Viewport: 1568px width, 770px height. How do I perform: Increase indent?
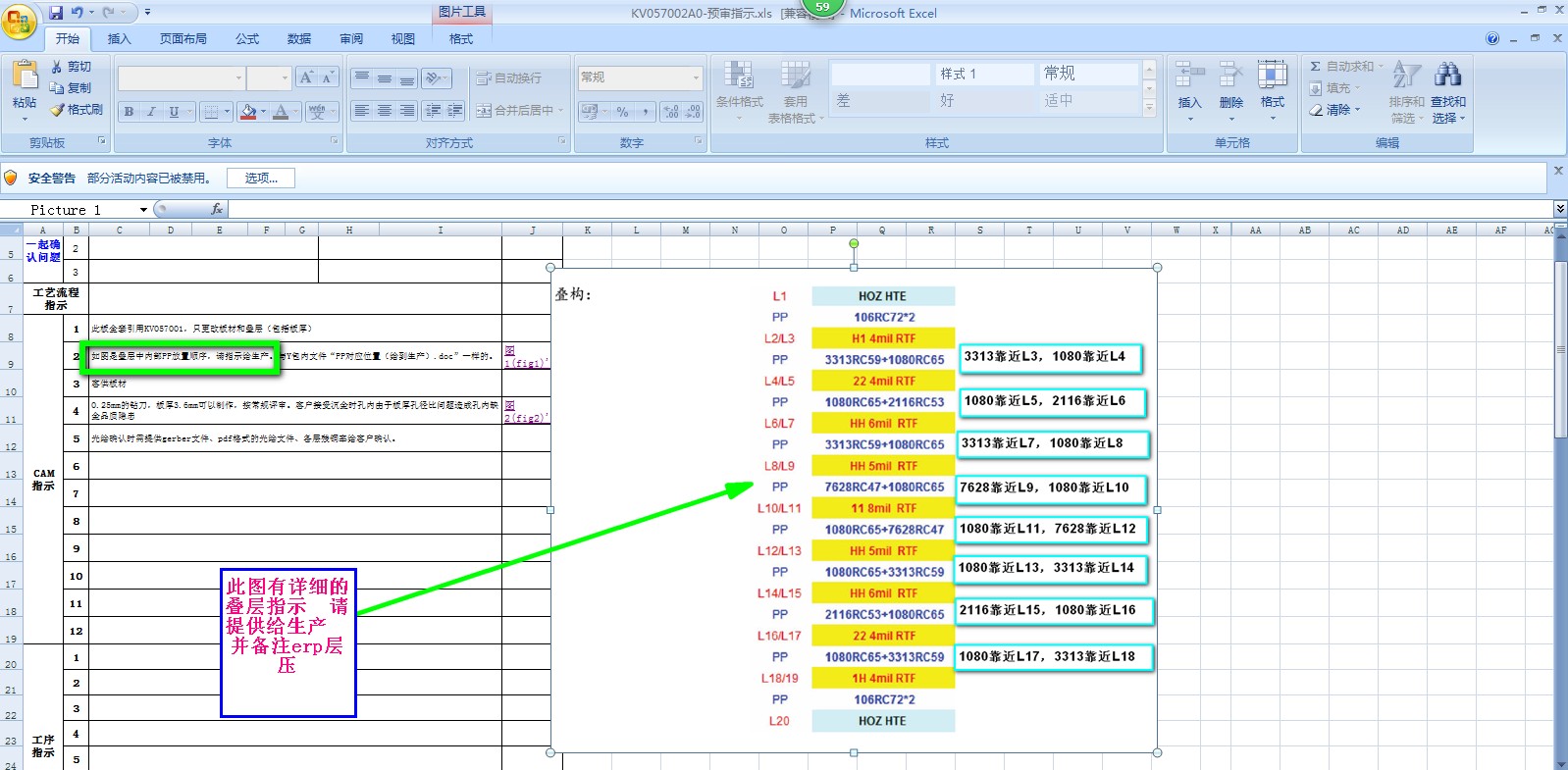point(455,111)
